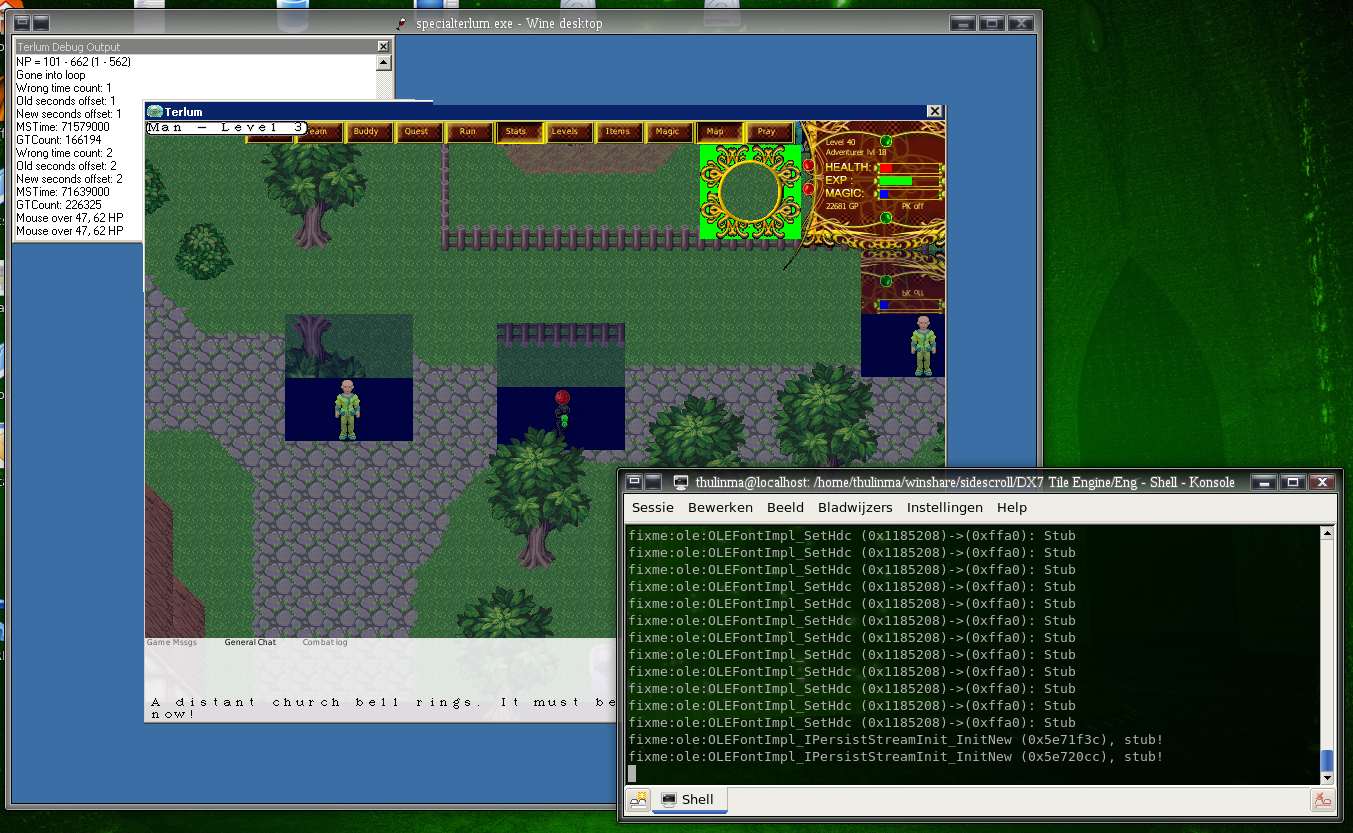Click the Konsole terminal icon in title bar
The height and width of the screenshot is (833, 1353).
coord(681,482)
